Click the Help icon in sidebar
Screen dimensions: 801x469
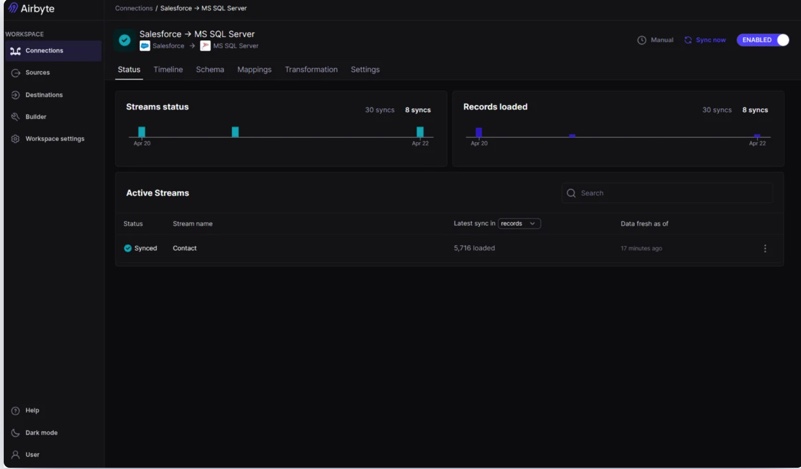tap(15, 411)
